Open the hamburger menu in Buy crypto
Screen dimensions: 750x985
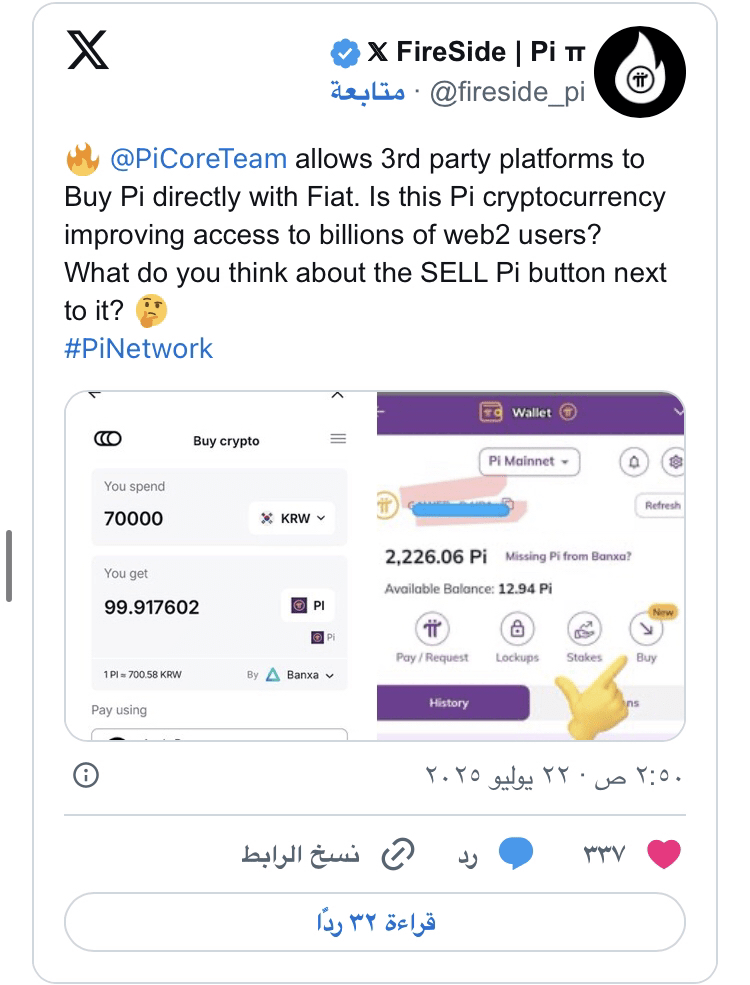(338, 438)
